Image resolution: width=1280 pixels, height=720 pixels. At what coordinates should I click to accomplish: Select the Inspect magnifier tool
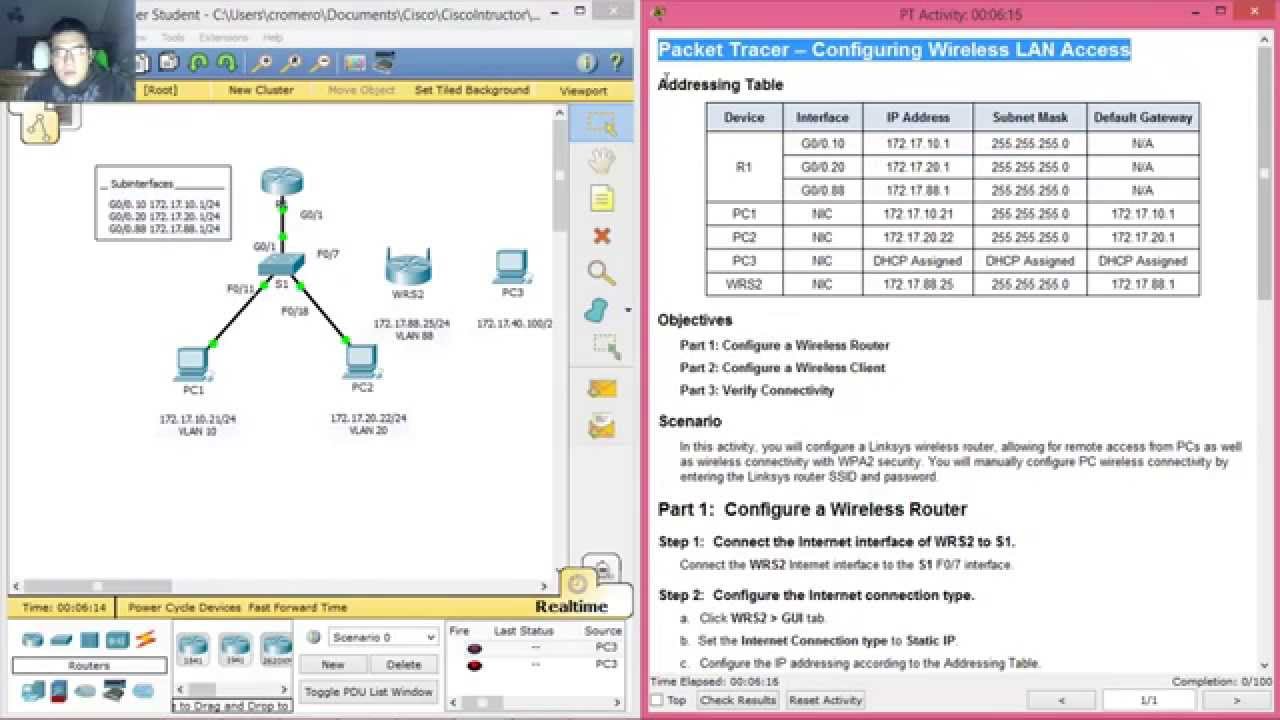(601, 273)
